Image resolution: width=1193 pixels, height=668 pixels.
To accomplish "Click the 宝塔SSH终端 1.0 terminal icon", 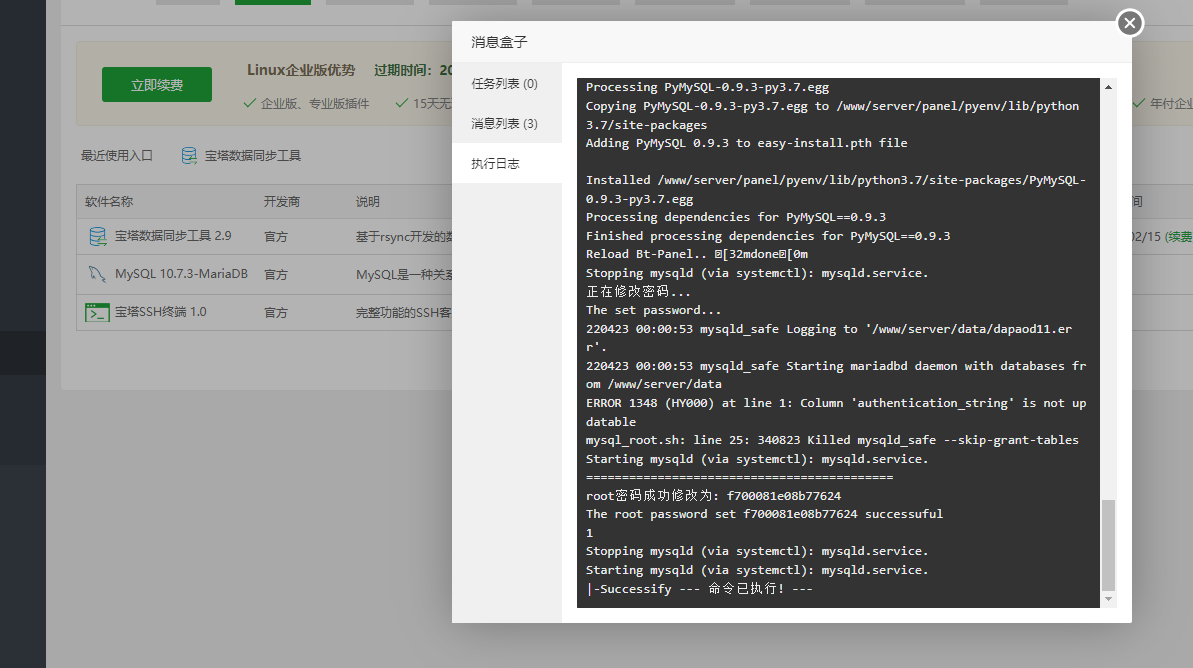I will [97, 313].
